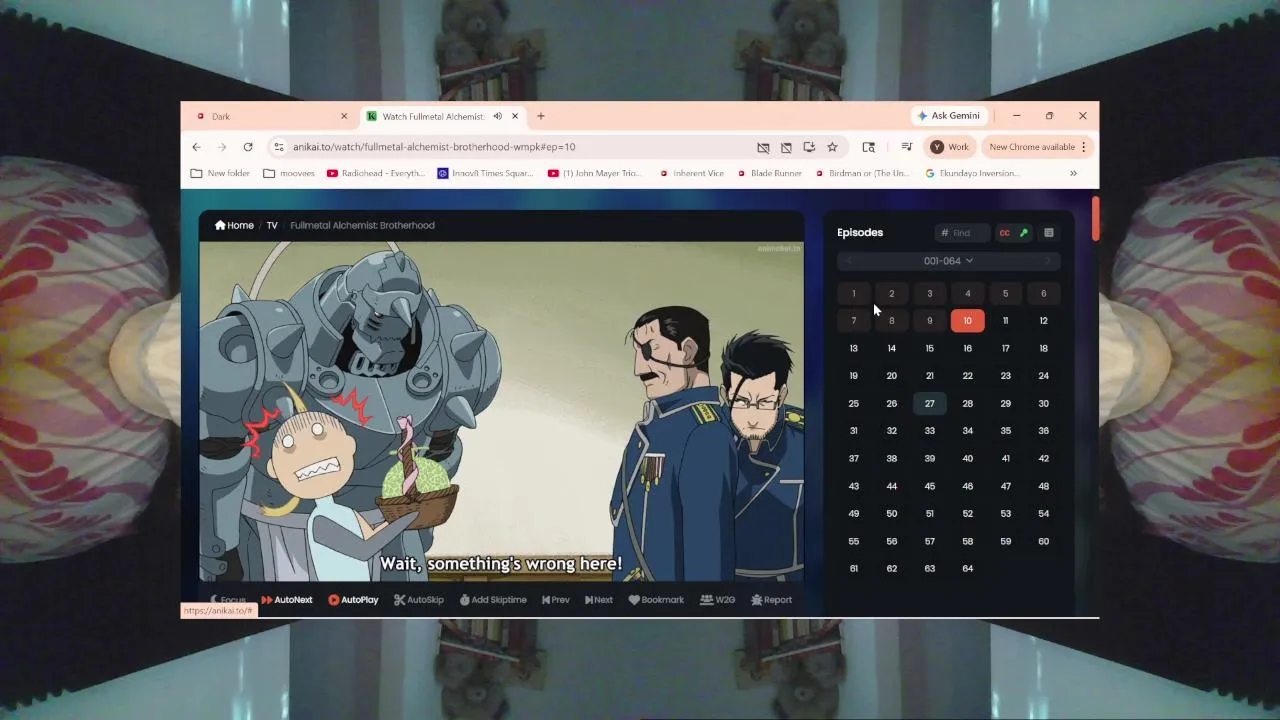
Task: Select episode 11
Action: [x=1005, y=321]
